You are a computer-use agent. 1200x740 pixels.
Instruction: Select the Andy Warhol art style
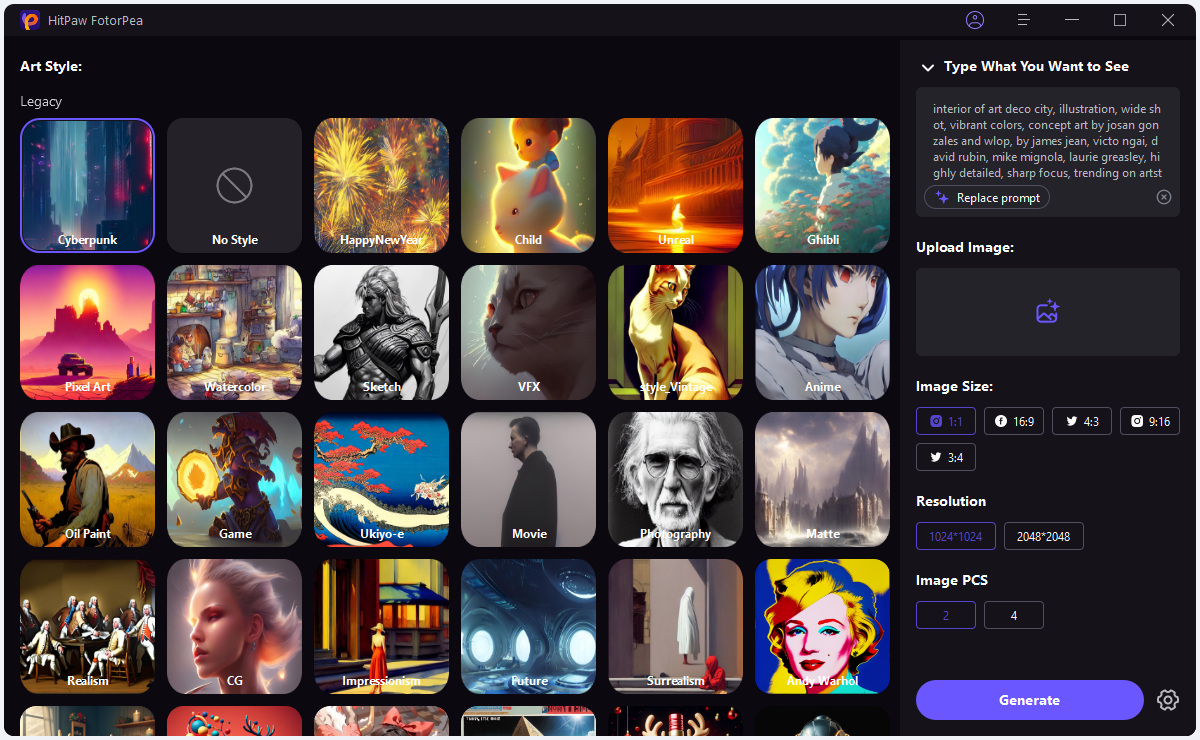coord(823,626)
